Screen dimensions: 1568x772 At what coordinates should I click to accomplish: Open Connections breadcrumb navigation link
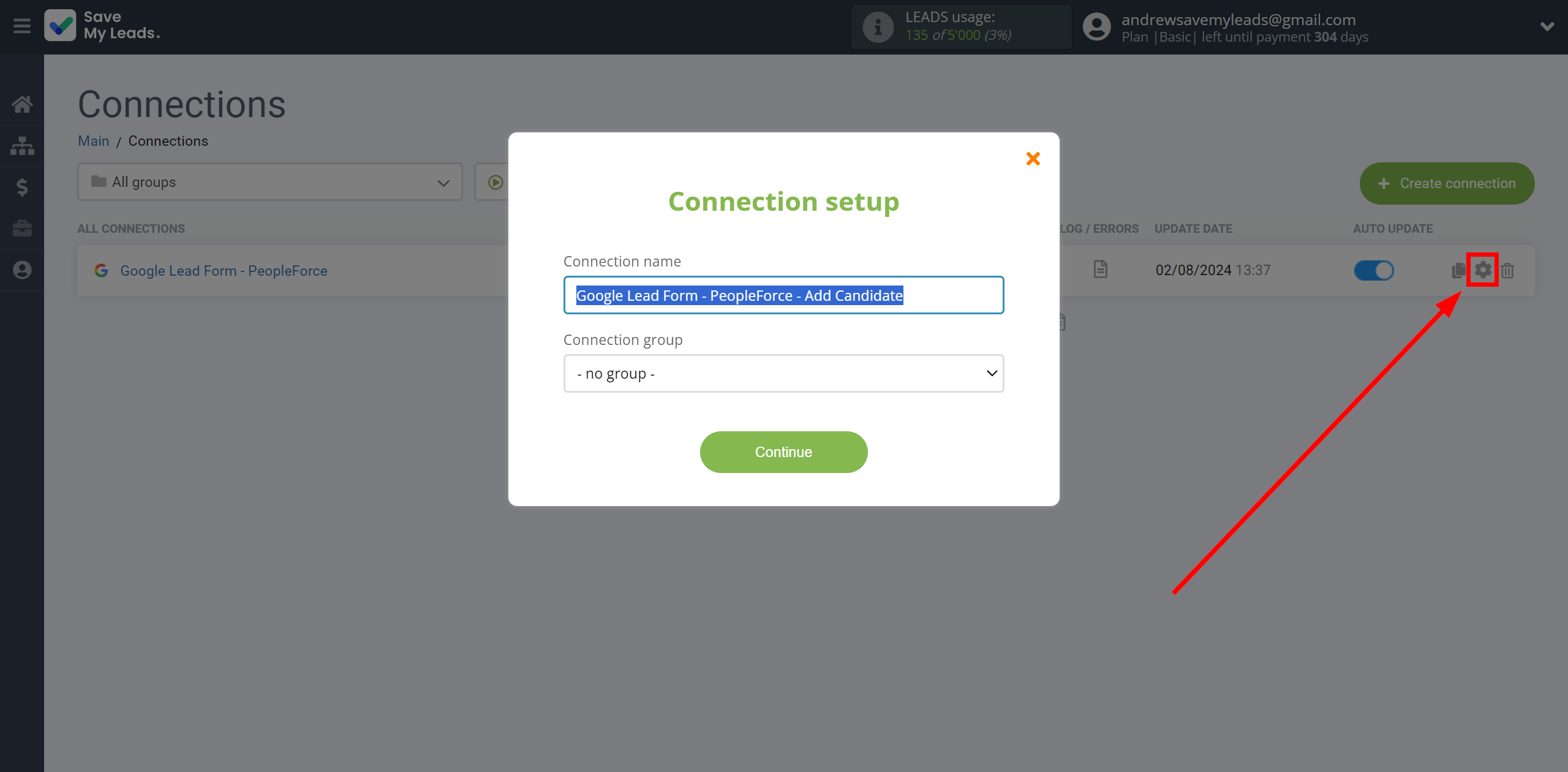coord(168,141)
